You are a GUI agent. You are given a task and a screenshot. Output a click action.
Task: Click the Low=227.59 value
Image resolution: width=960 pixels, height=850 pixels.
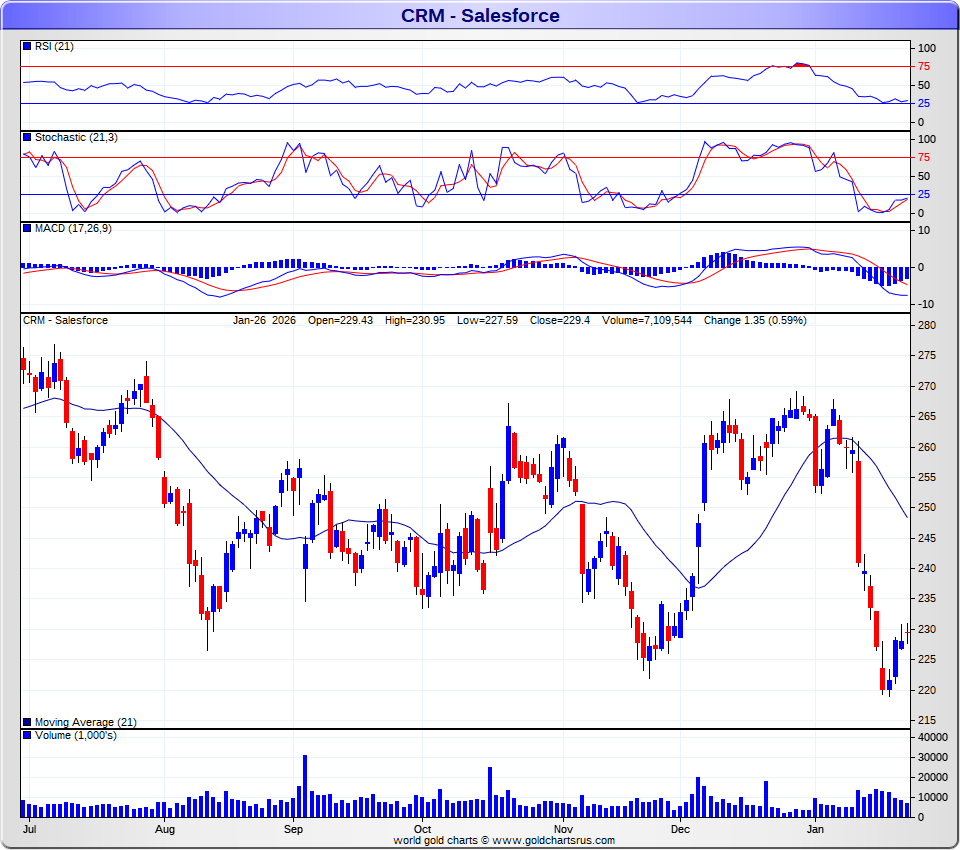pos(487,320)
